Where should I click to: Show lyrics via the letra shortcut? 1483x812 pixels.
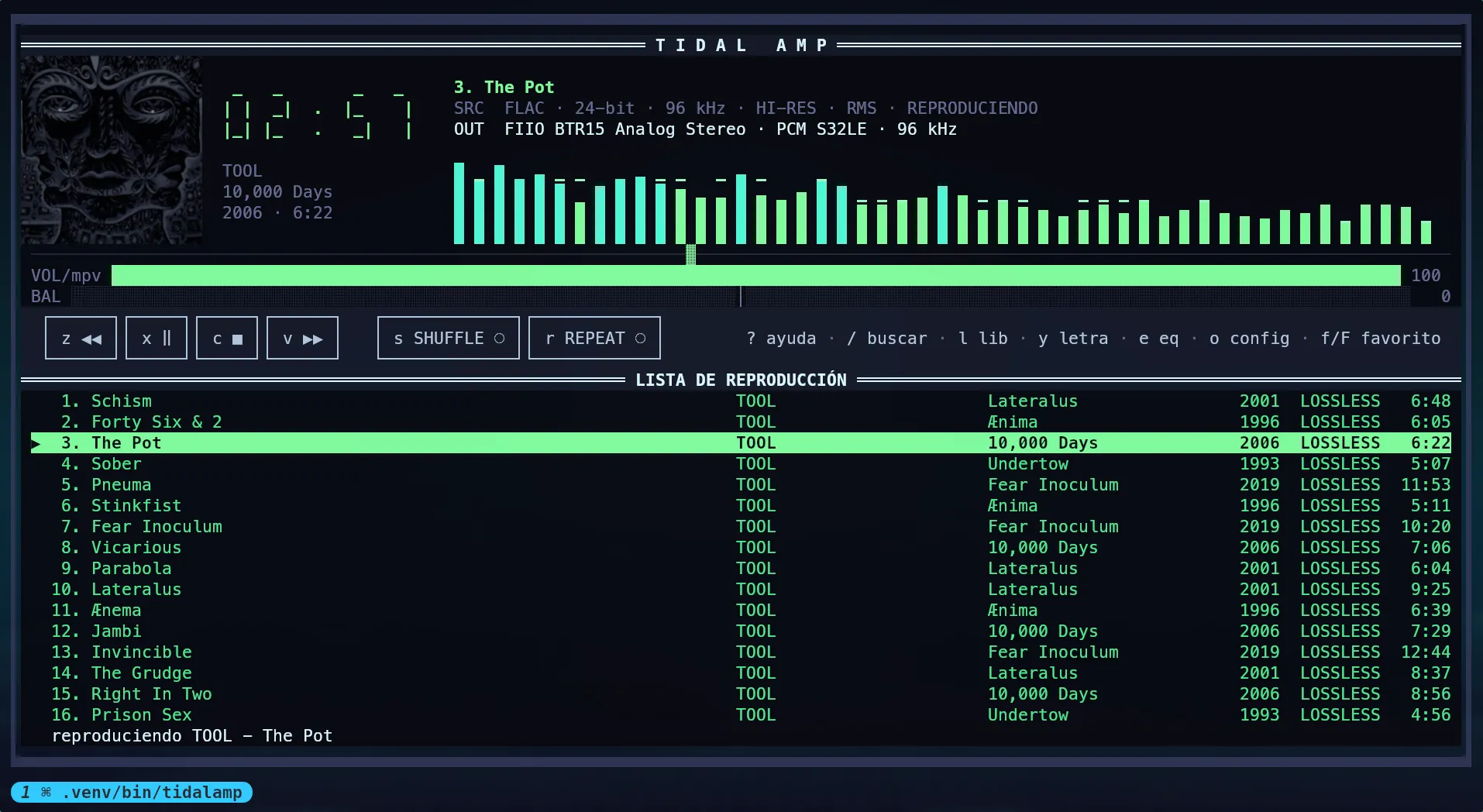(1073, 339)
